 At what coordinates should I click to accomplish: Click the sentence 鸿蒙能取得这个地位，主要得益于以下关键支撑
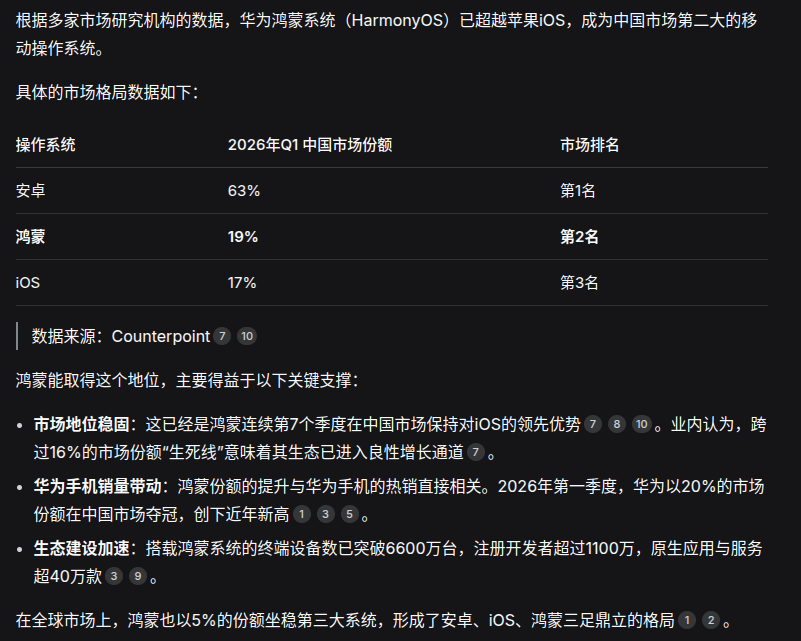pos(187,380)
